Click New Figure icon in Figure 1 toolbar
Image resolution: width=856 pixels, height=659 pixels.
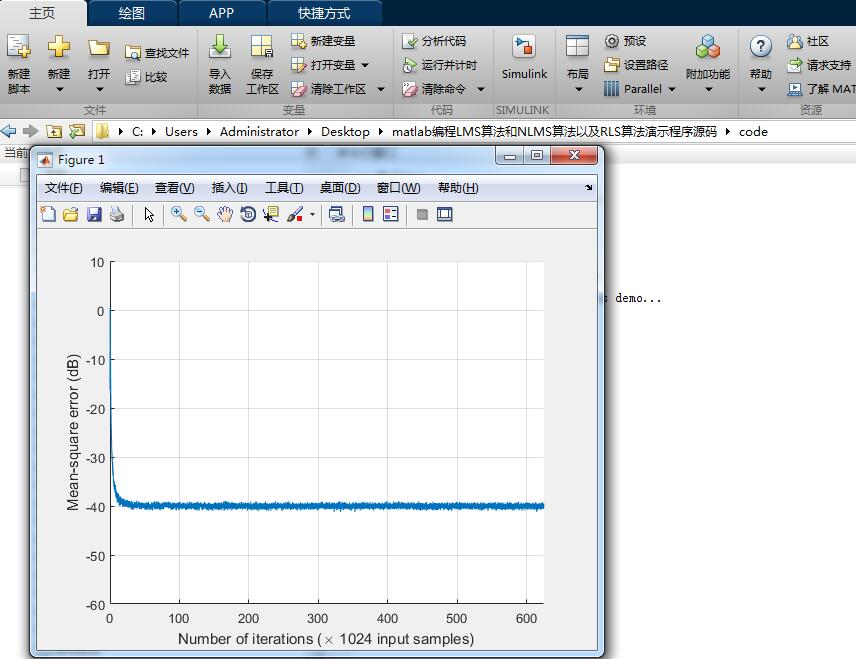click(x=48, y=214)
